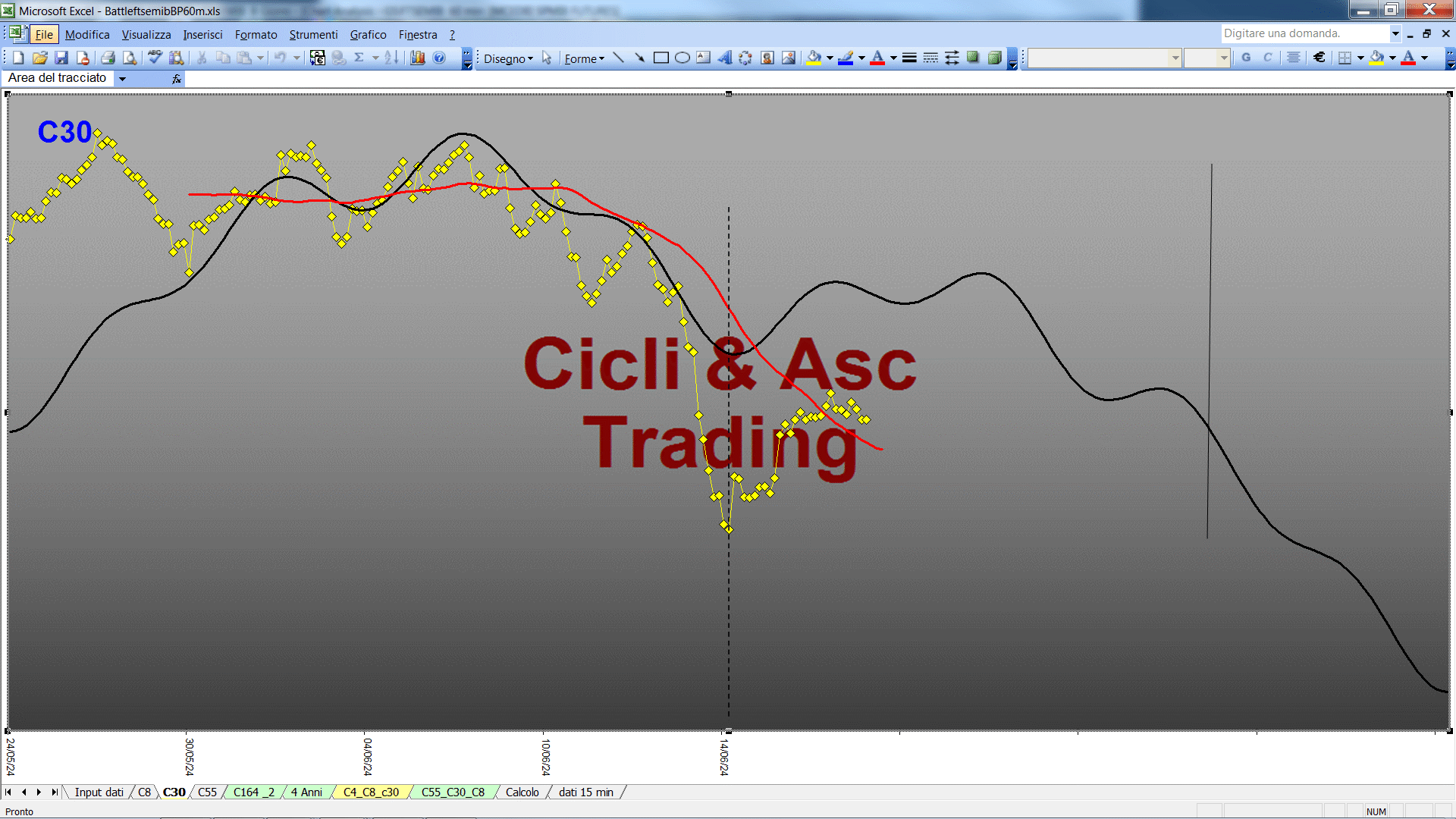Toggle center alignment button
This screenshot has width=1456, height=819.
coord(1294,58)
